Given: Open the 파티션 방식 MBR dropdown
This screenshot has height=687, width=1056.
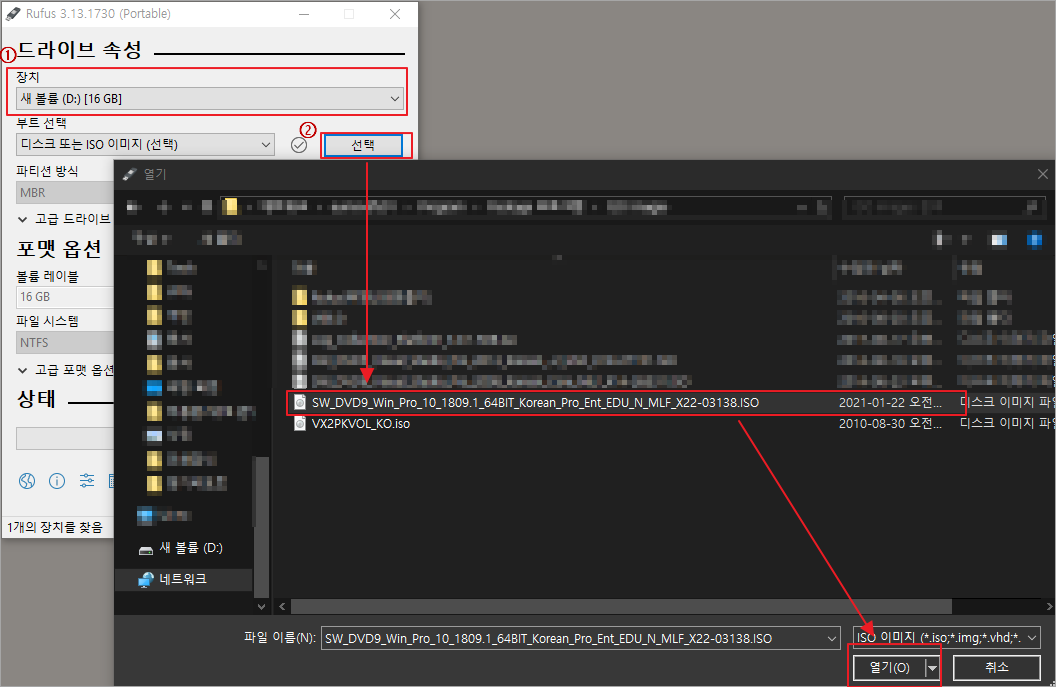Looking at the screenshot, I should [65, 193].
